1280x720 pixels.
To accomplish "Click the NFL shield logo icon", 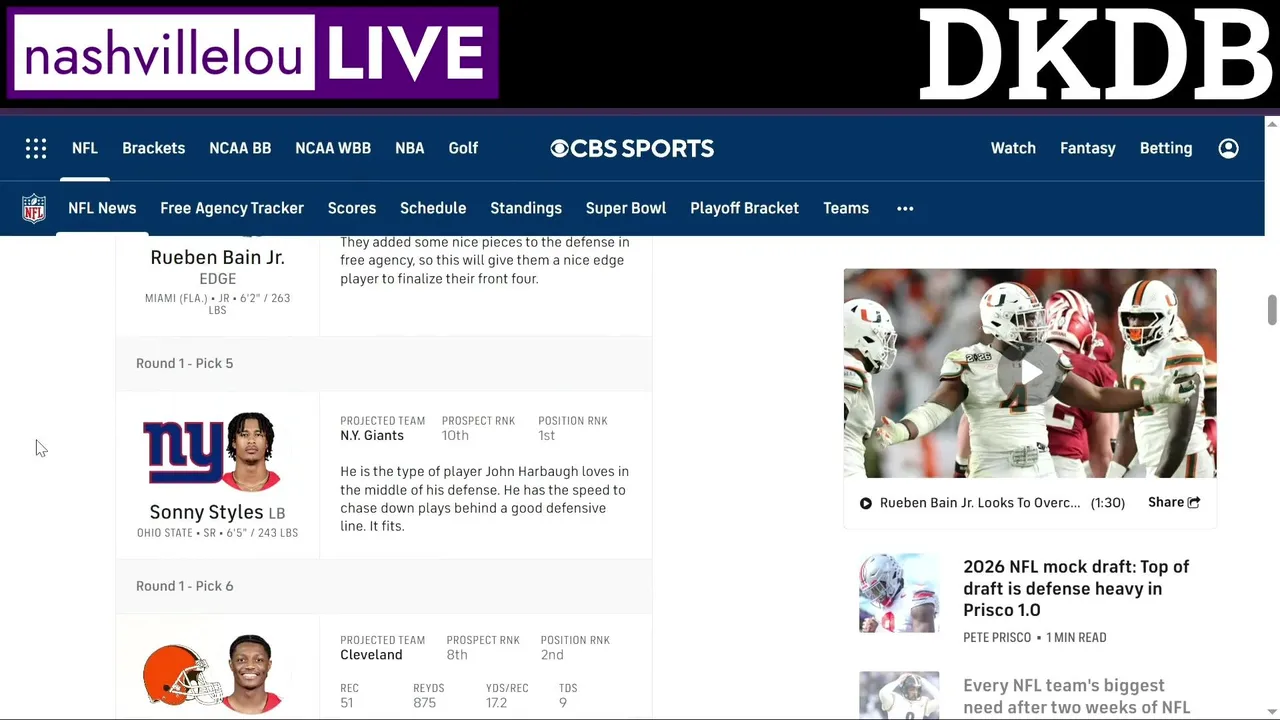I will coord(34,208).
